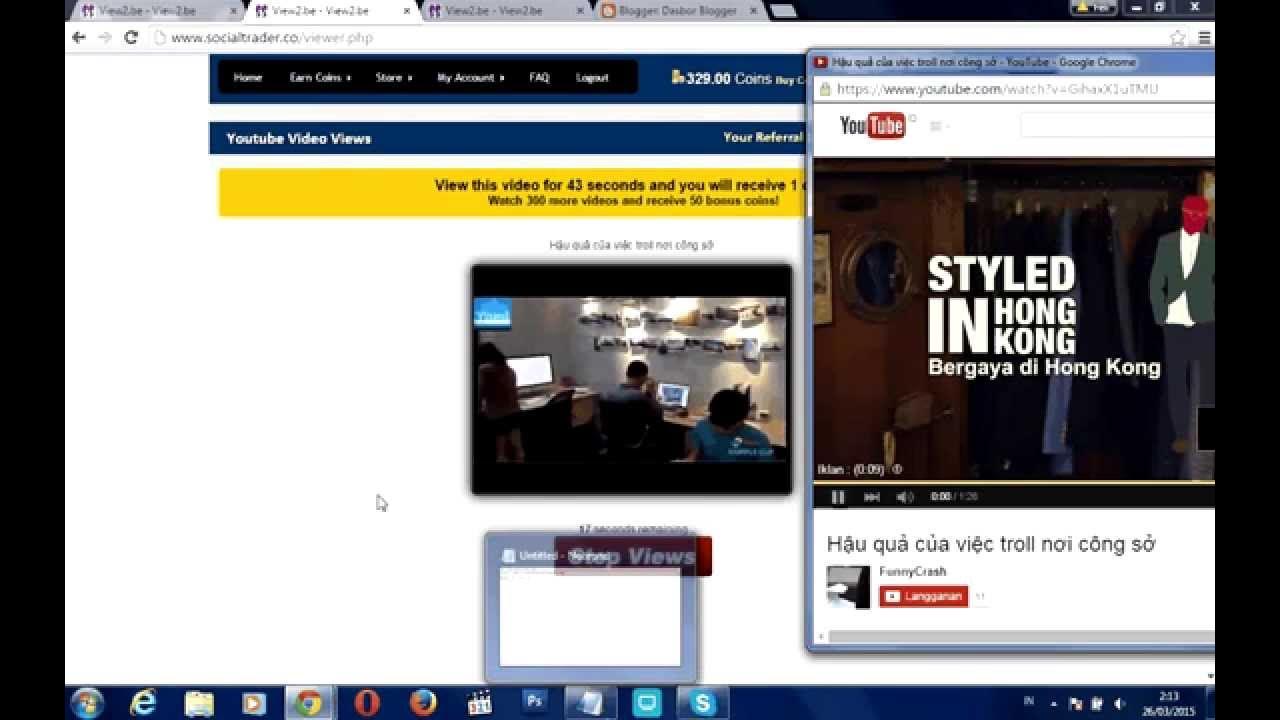This screenshot has width=1280, height=720.
Task: Launch Internet Explorer from the taskbar
Action: [143, 703]
